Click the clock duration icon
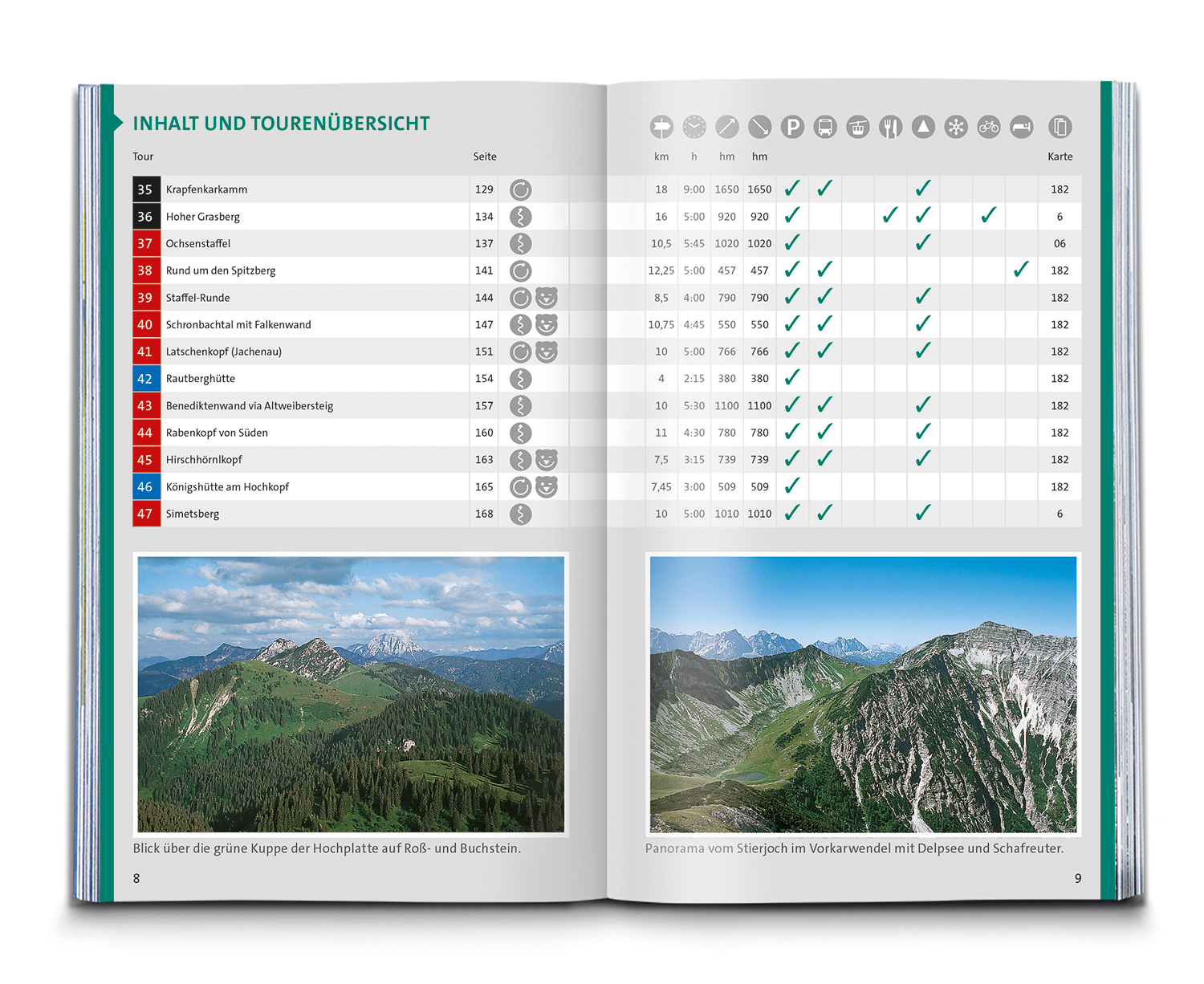The width and height of the screenshot is (1204, 984). [694, 127]
